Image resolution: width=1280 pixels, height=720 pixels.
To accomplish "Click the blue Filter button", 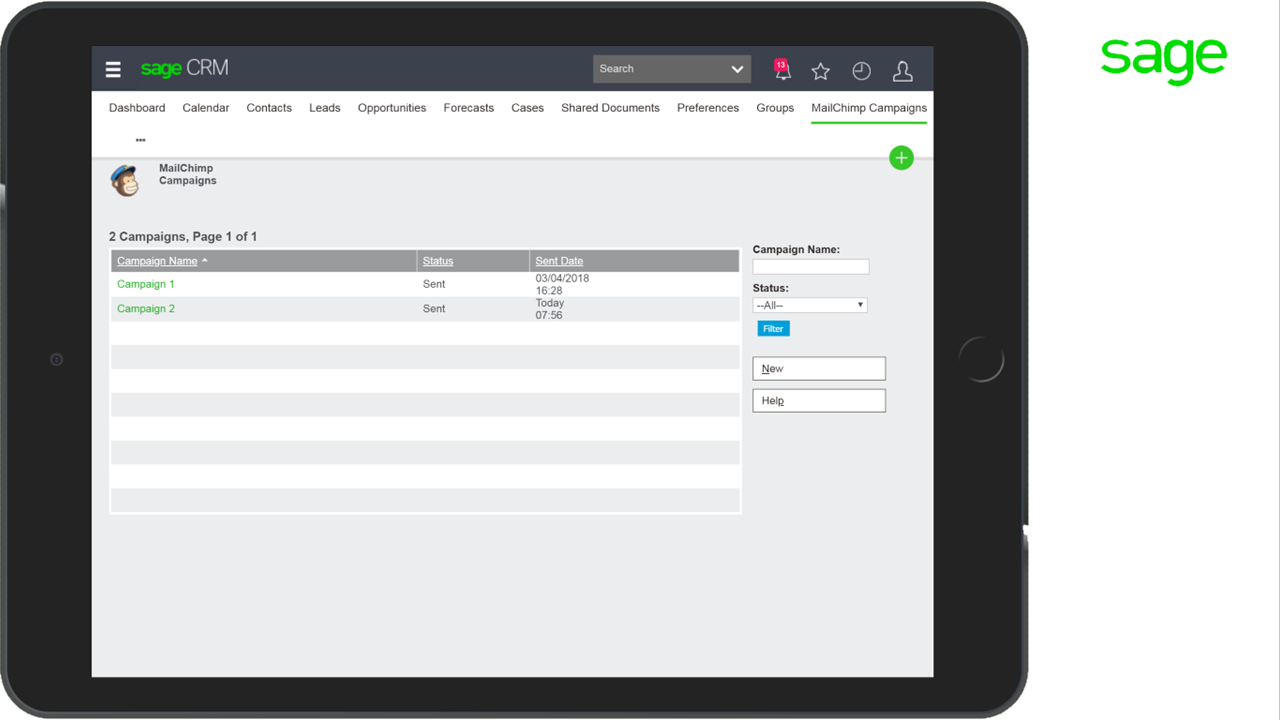I will [x=773, y=328].
